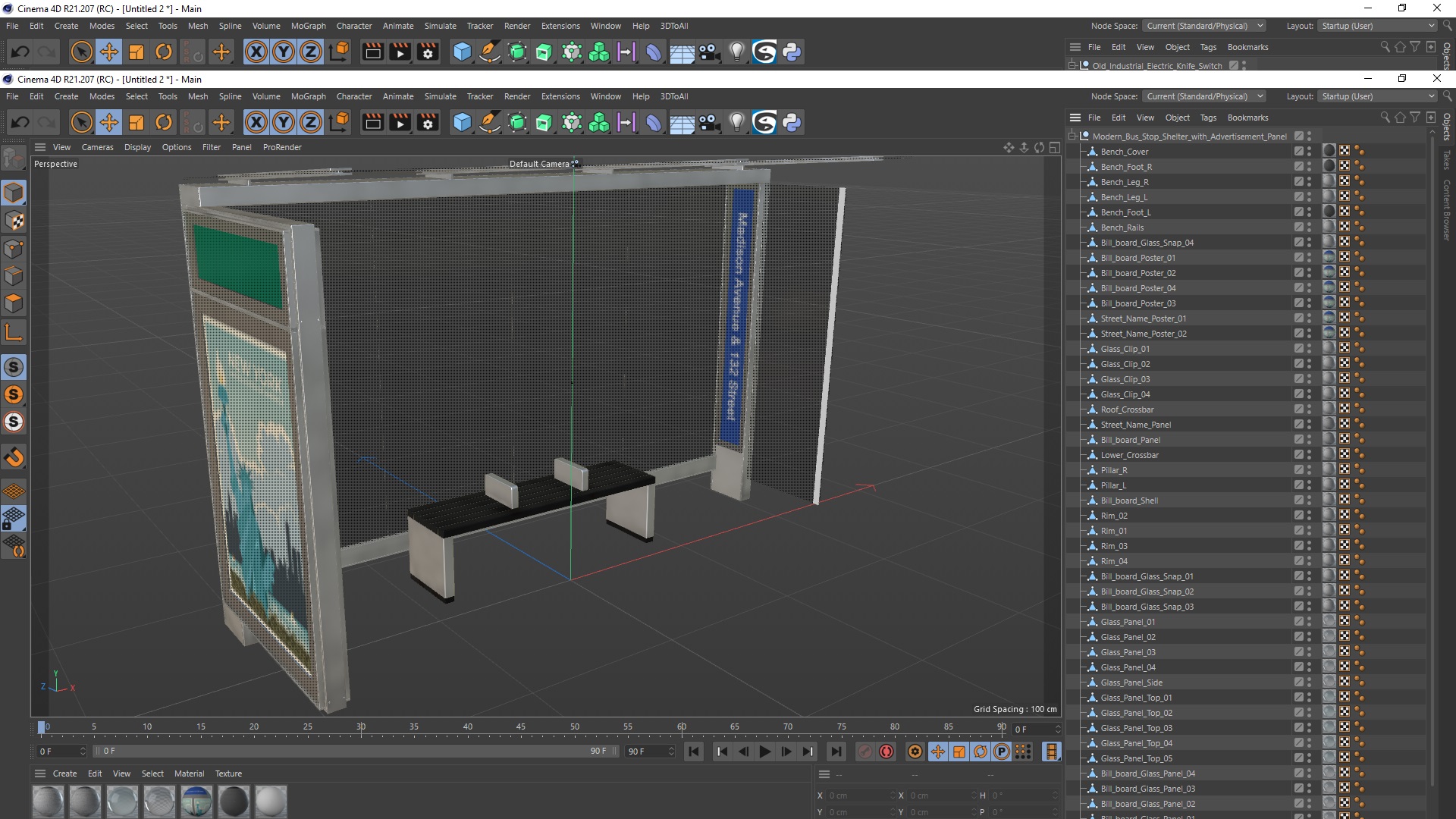Viewport: 1456px width, 819px height.
Task: Go to end of animation button
Action: (836, 752)
